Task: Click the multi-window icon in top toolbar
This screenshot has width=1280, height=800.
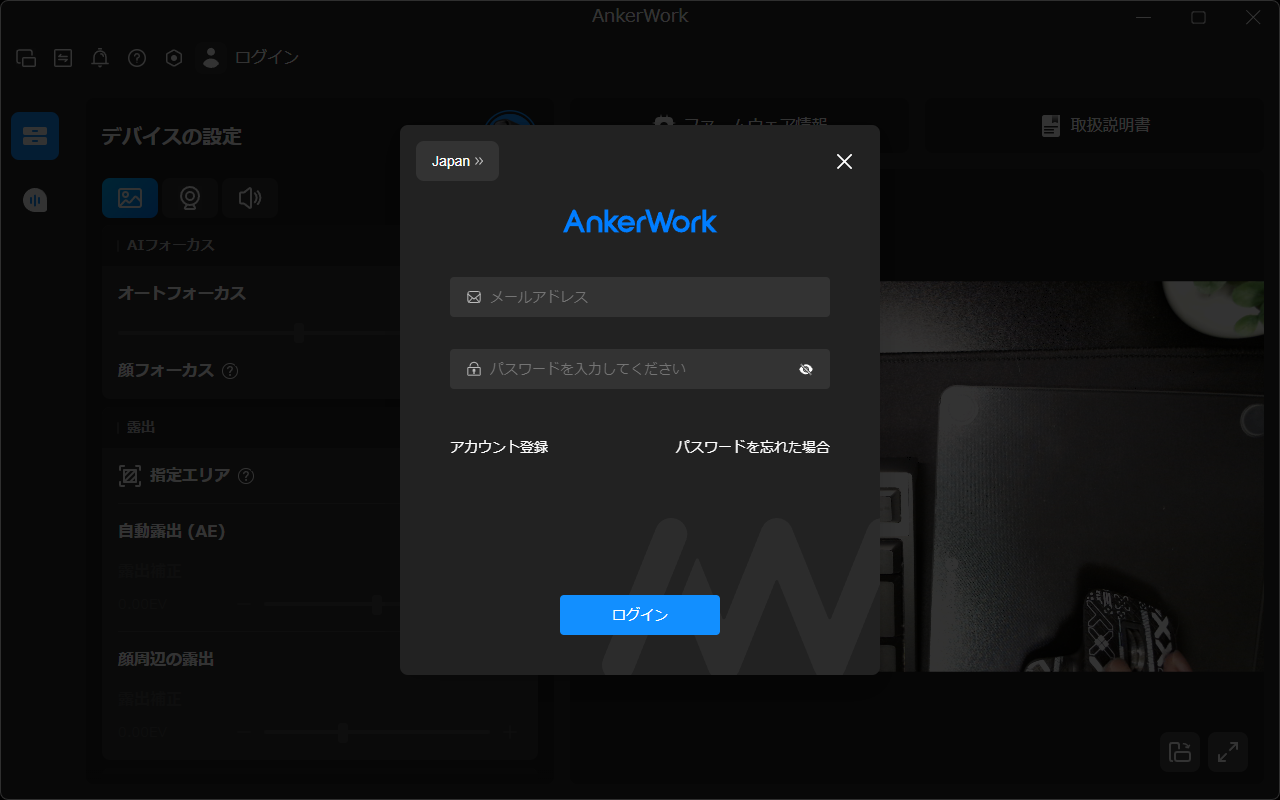Action: click(x=26, y=58)
